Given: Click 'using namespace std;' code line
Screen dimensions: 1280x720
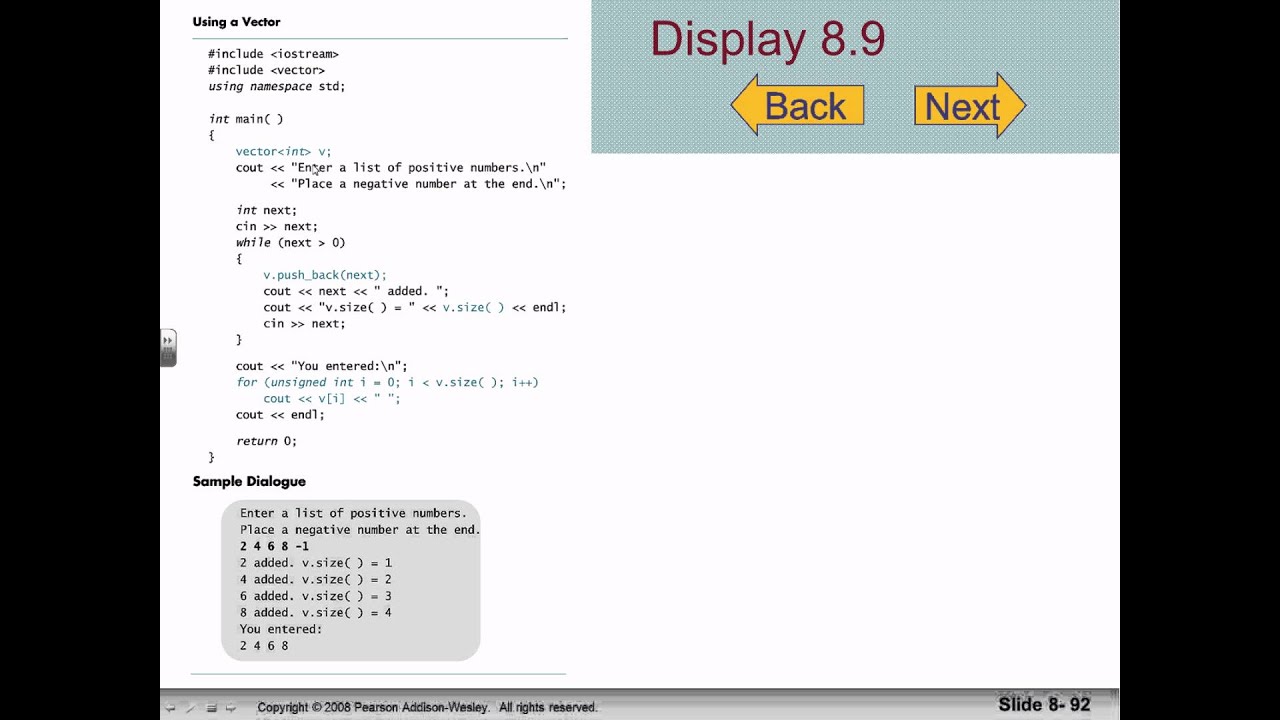Looking at the screenshot, I should 276,86.
